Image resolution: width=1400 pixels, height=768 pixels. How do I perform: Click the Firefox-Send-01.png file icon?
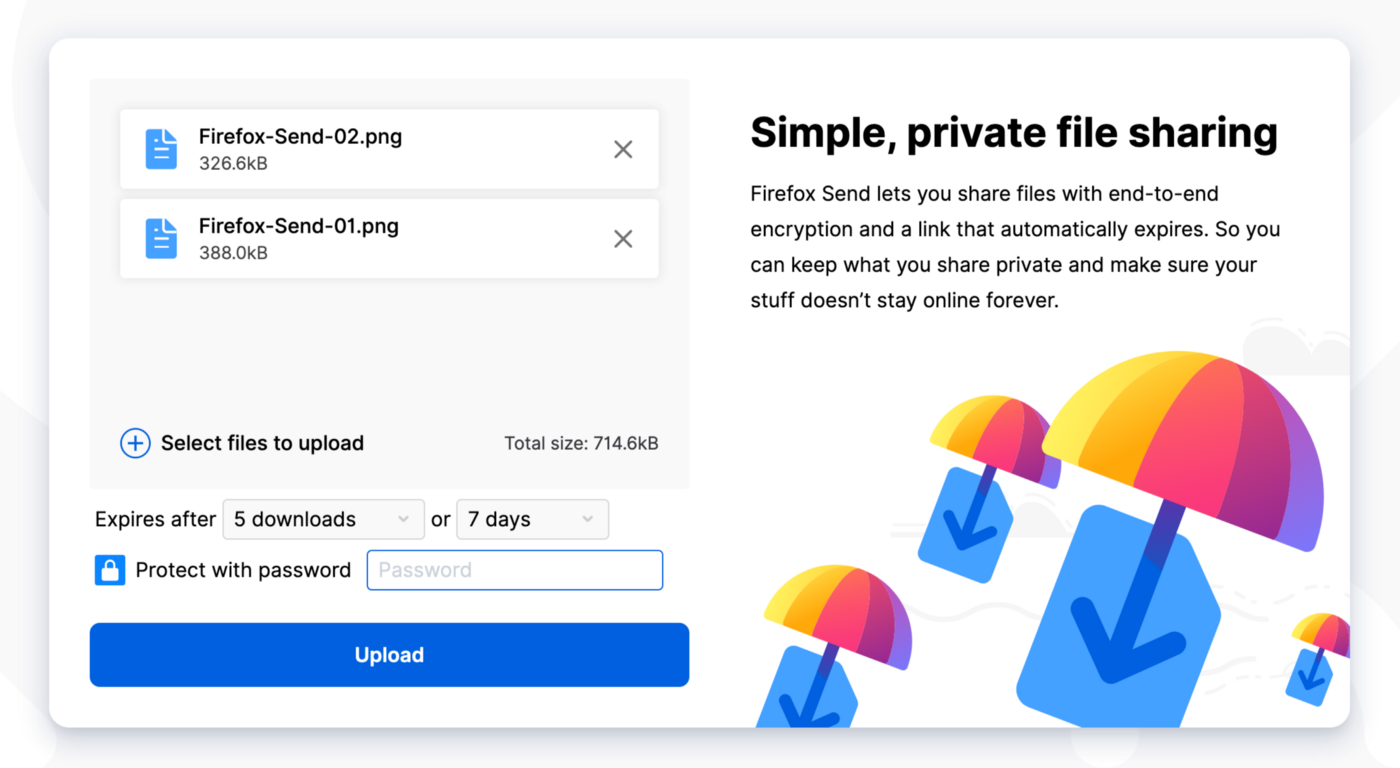click(161, 238)
